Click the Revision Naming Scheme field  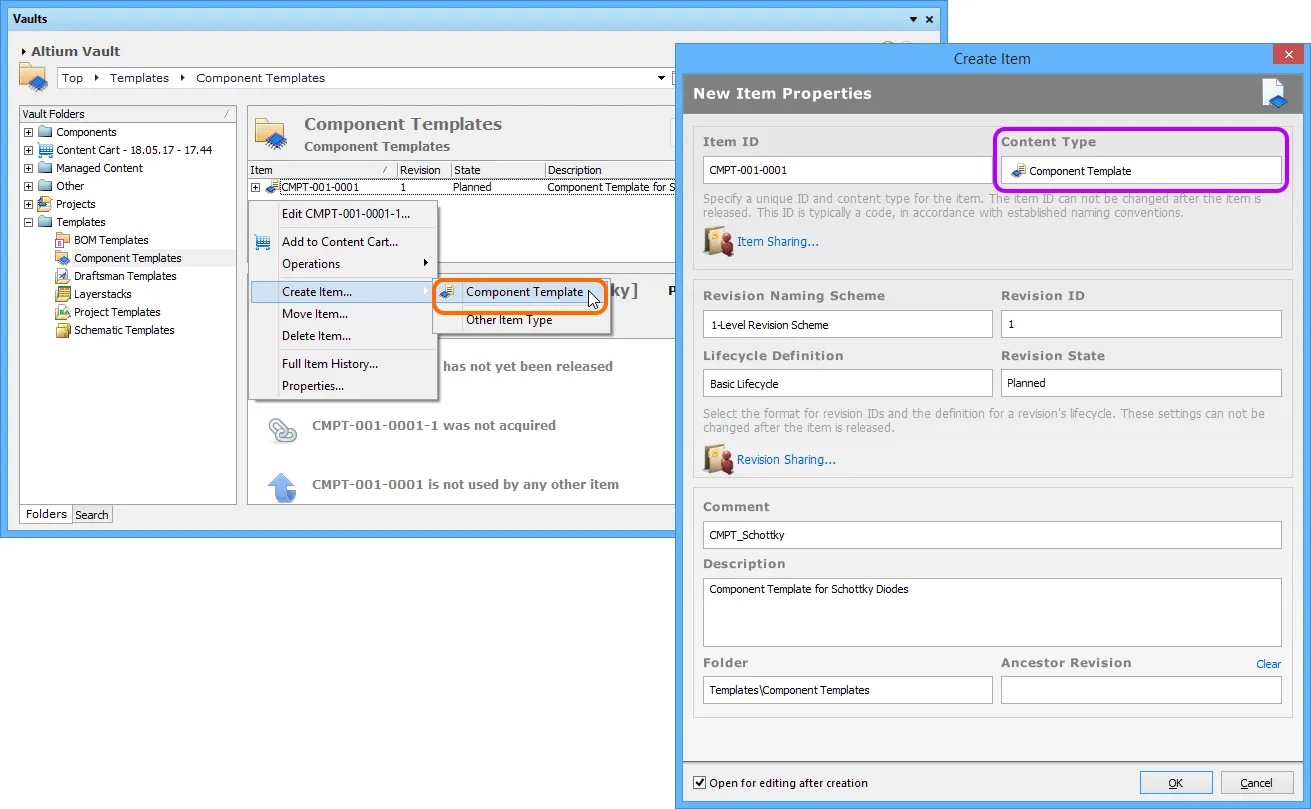[848, 324]
